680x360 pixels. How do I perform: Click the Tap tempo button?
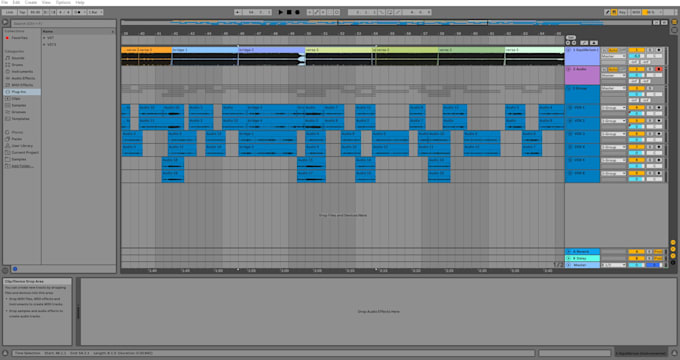[23, 12]
